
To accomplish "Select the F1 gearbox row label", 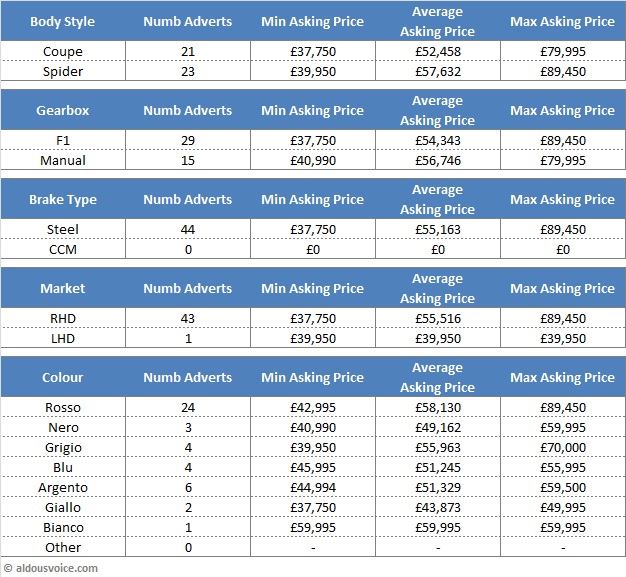I will coord(63,140).
